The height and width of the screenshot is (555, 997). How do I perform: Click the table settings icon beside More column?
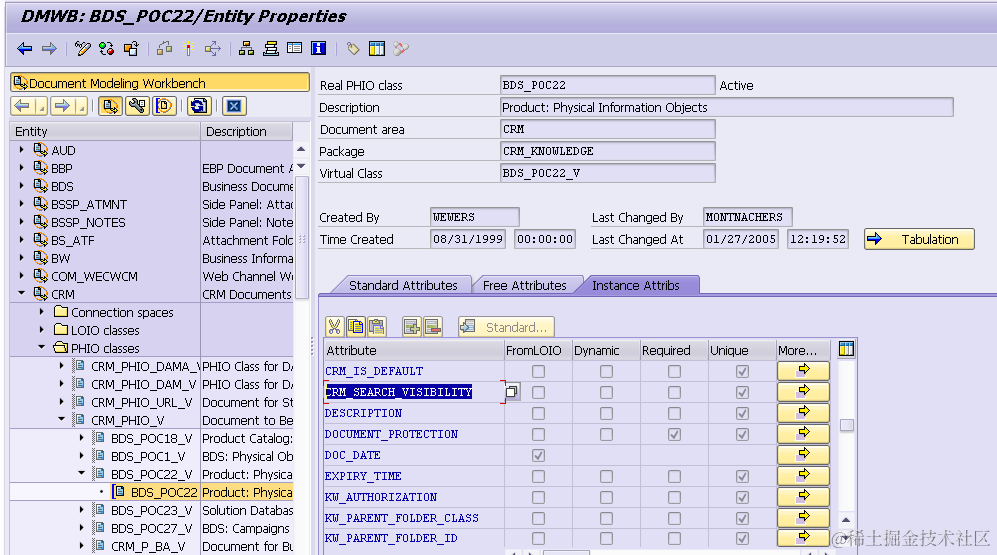(x=846, y=349)
